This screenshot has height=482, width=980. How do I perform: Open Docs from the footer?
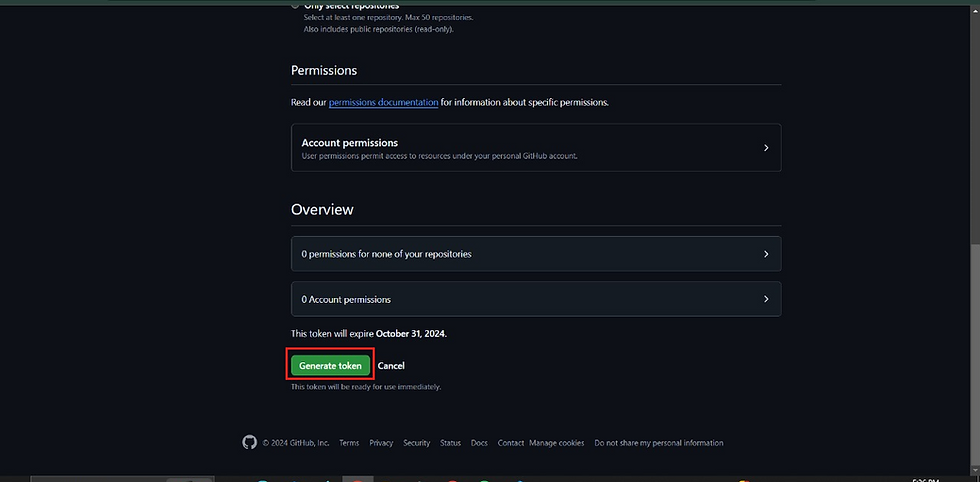[479, 443]
